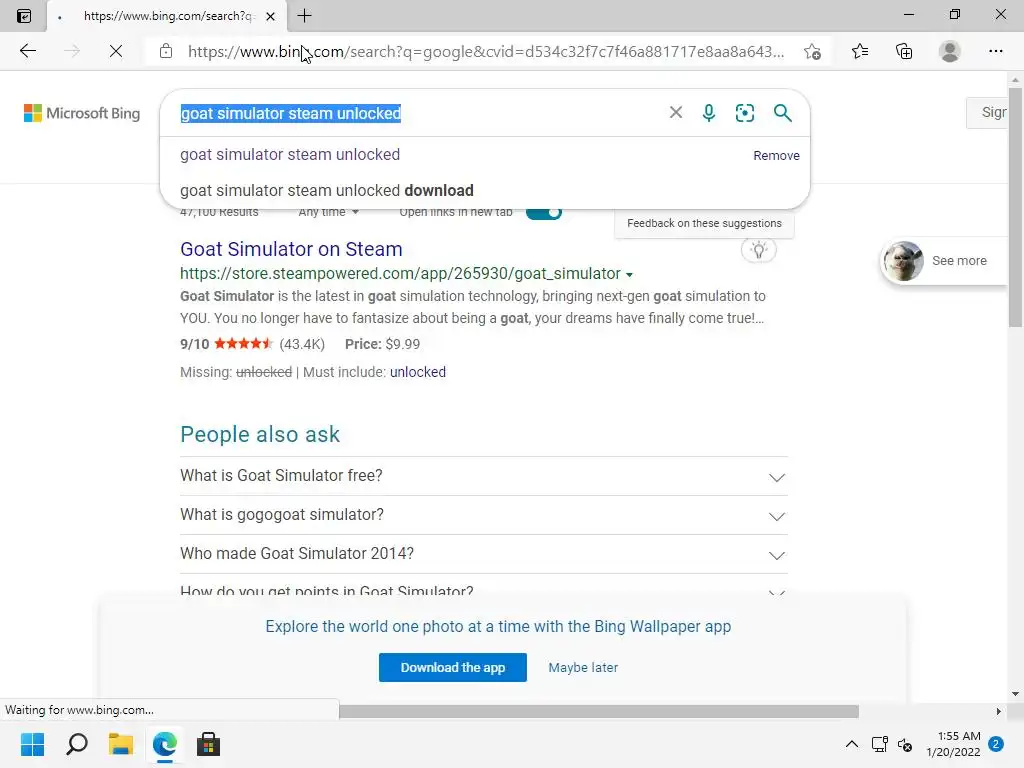Image resolution: width=1024 pixels, height=768 pixels.
Task: Start voice search with microphone icon
Action: click(709, 113)
